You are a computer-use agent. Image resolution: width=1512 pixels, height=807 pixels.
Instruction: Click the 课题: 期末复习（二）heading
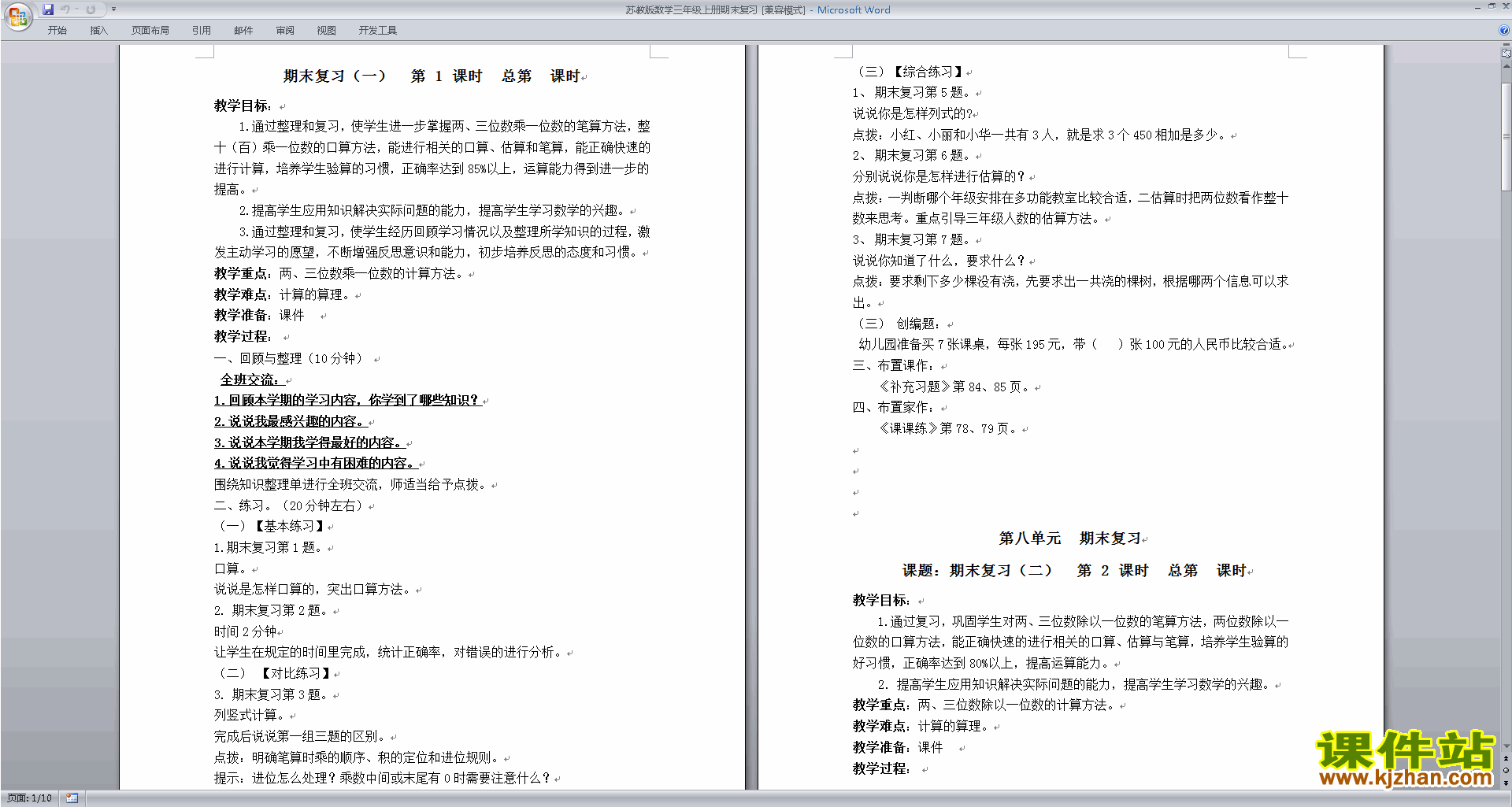tap(977, 571)
